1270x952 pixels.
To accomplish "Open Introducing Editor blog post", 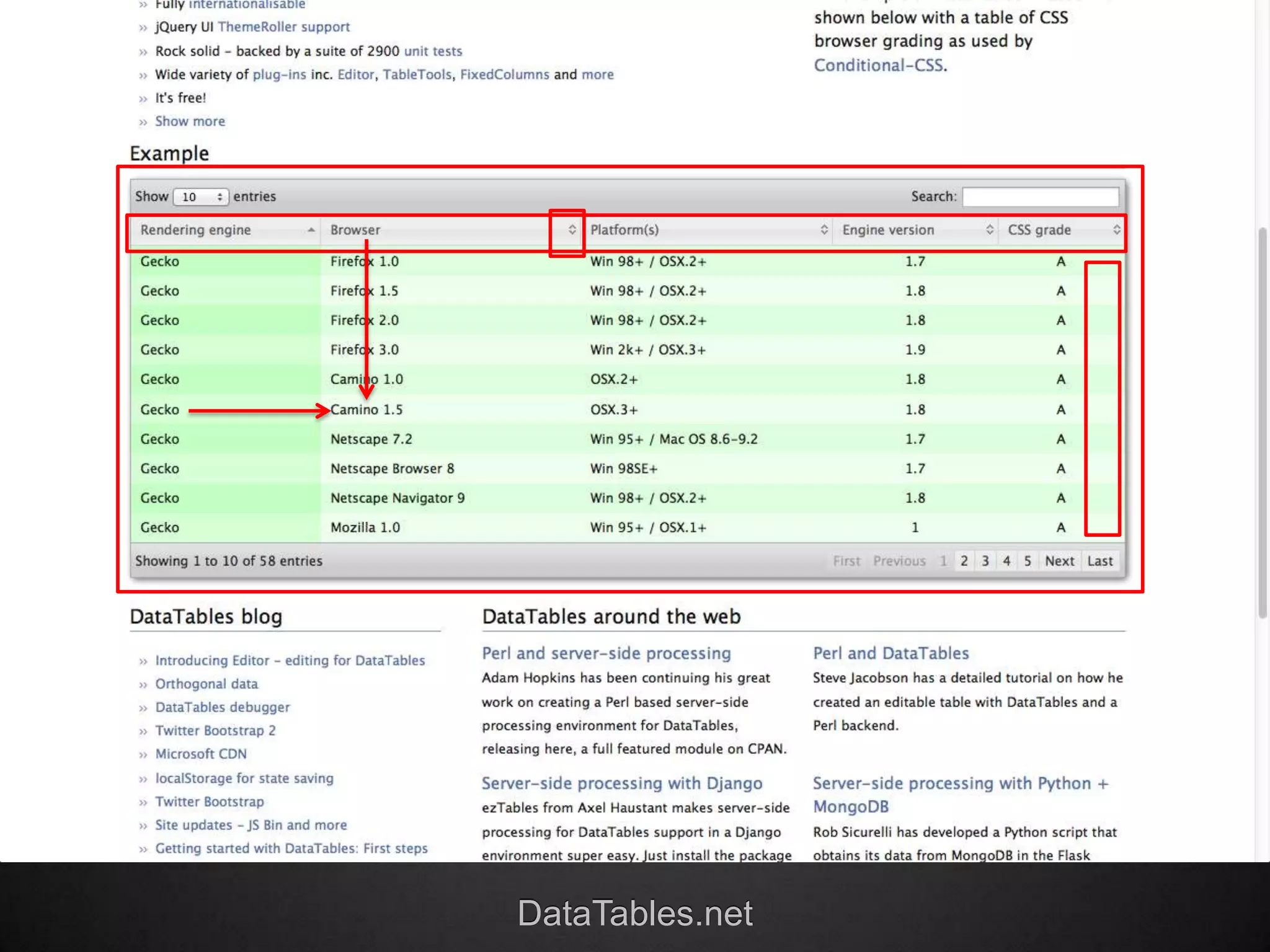I will pos(290,661).
